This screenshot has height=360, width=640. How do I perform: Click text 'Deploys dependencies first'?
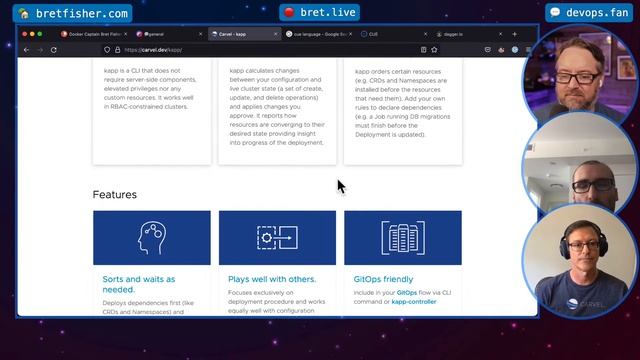(x=148, y=307)
